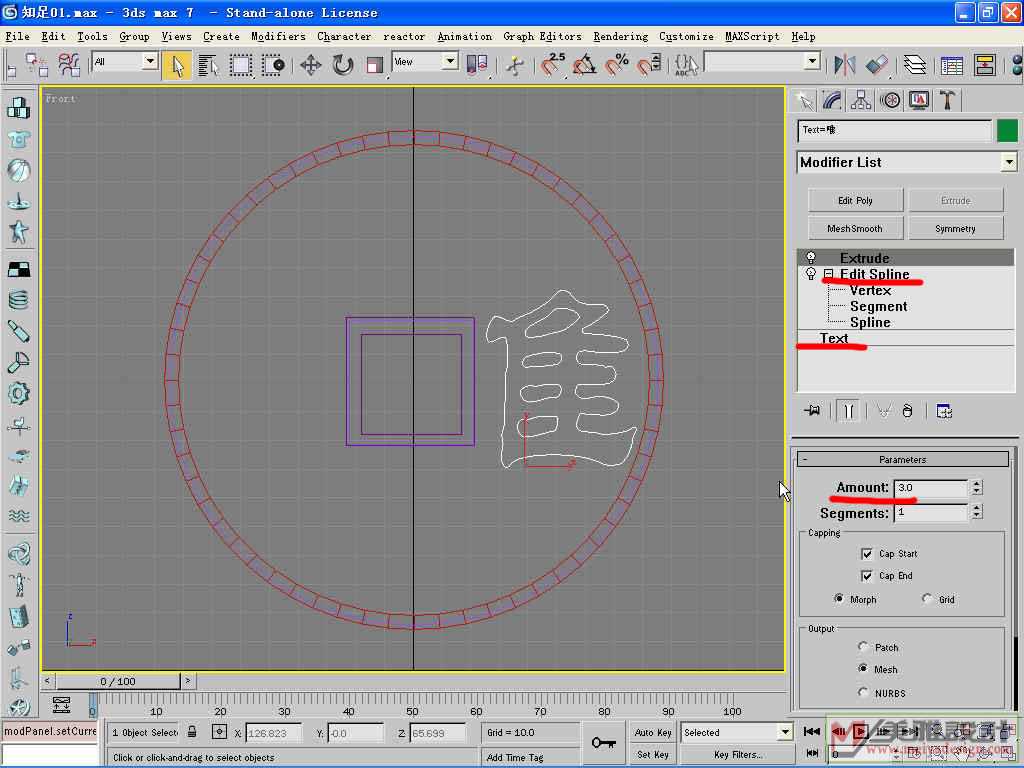Viewport: 1024px width, 768px height.
Task: Click the MeshSmooth button
Action: [854, 228]
